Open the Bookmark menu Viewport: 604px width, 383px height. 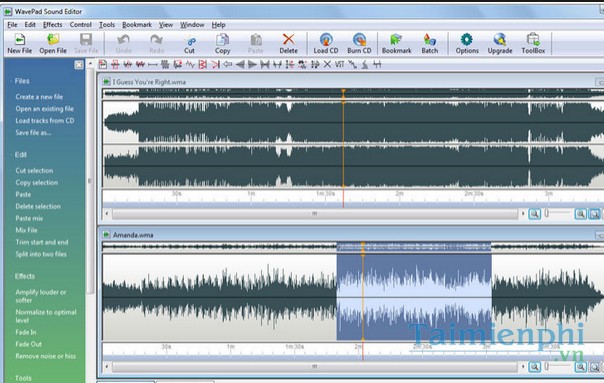pos(137,25)
